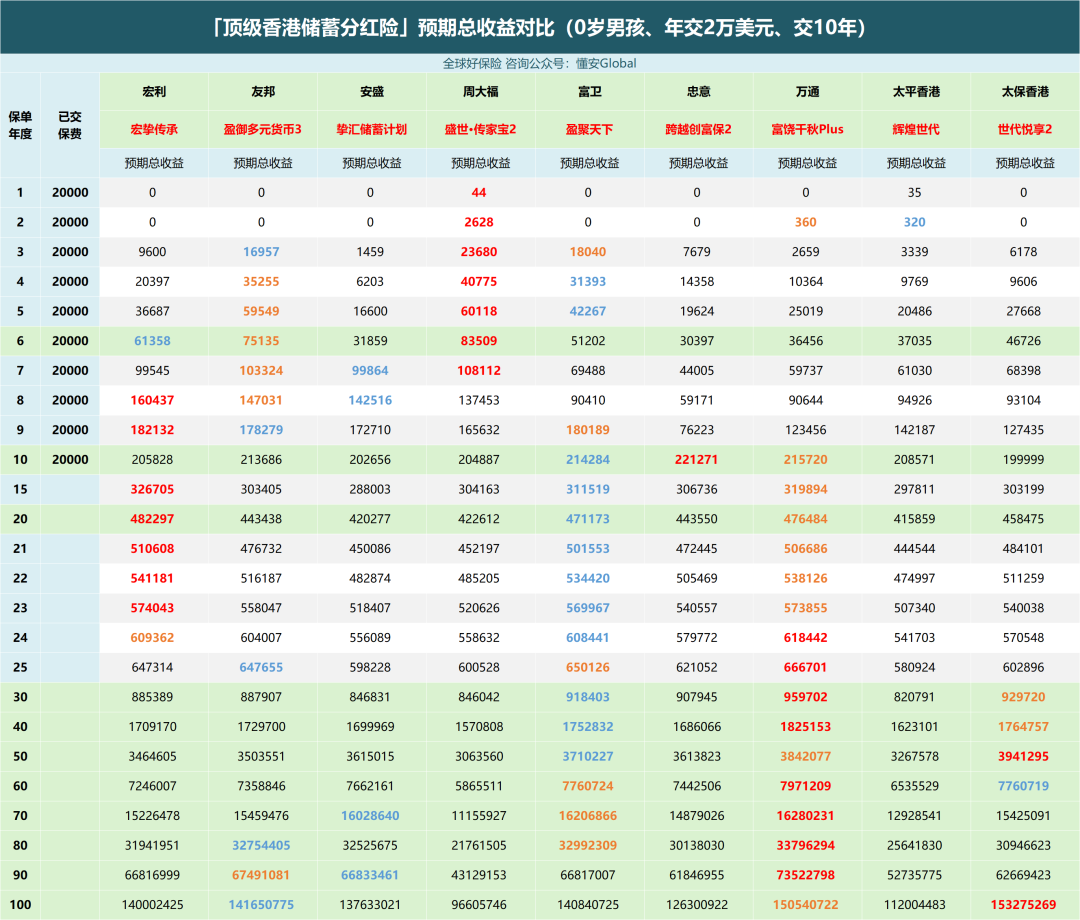This screenshot has height=920, width=1080.
Task: Click the product name 宏挚传承
Action: tap(154, 130)
